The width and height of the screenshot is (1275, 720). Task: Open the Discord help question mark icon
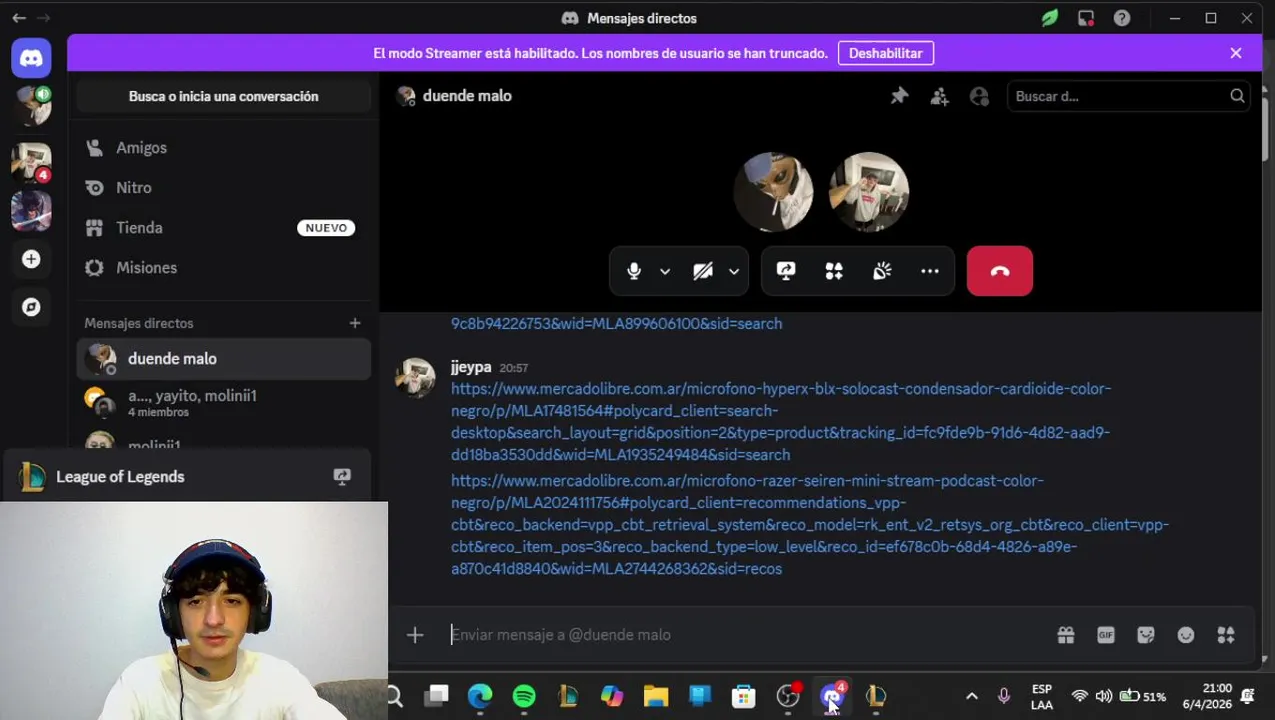pos(1122,18)
